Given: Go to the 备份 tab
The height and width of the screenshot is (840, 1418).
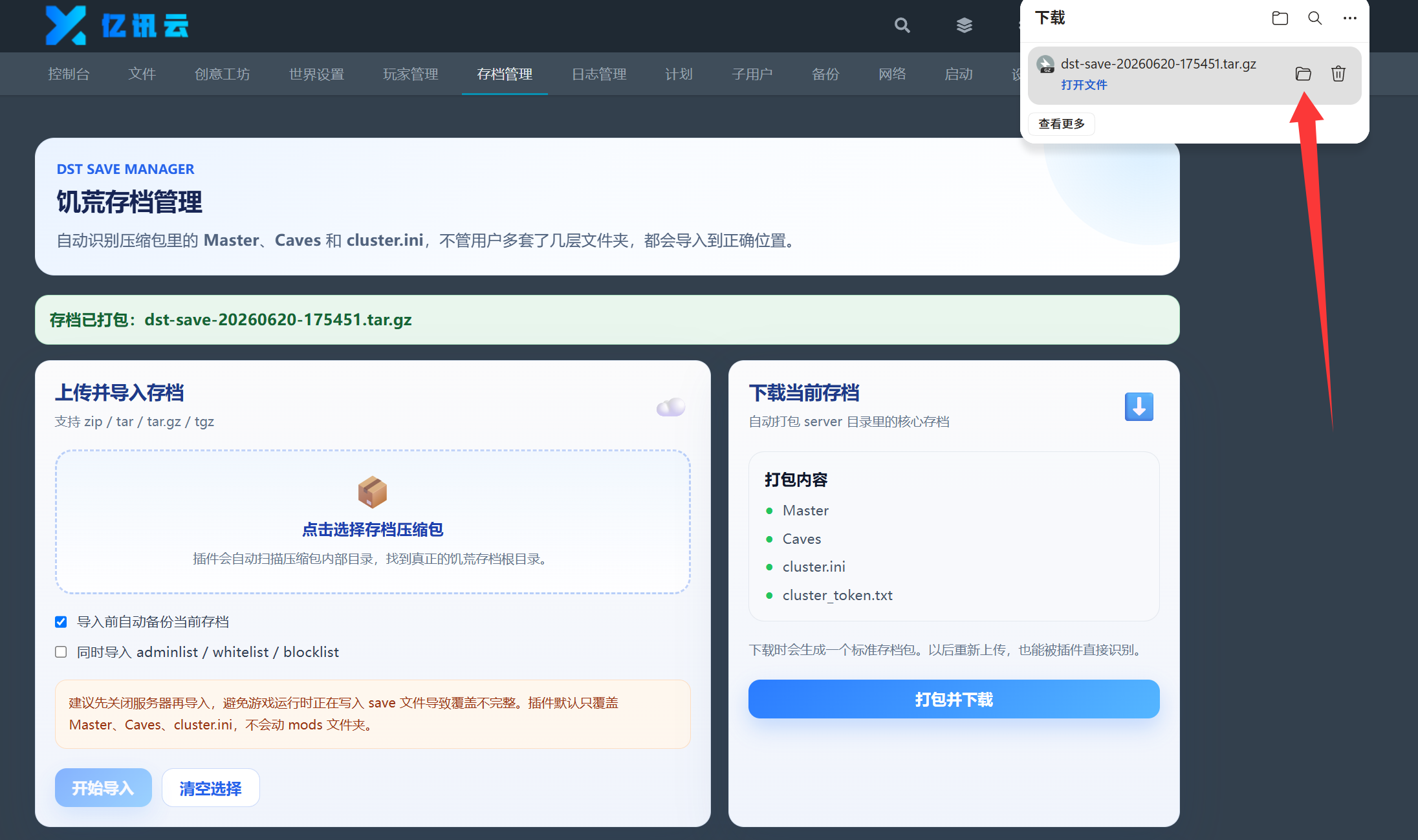Looking at the screenshot, I should coord(825,74).
